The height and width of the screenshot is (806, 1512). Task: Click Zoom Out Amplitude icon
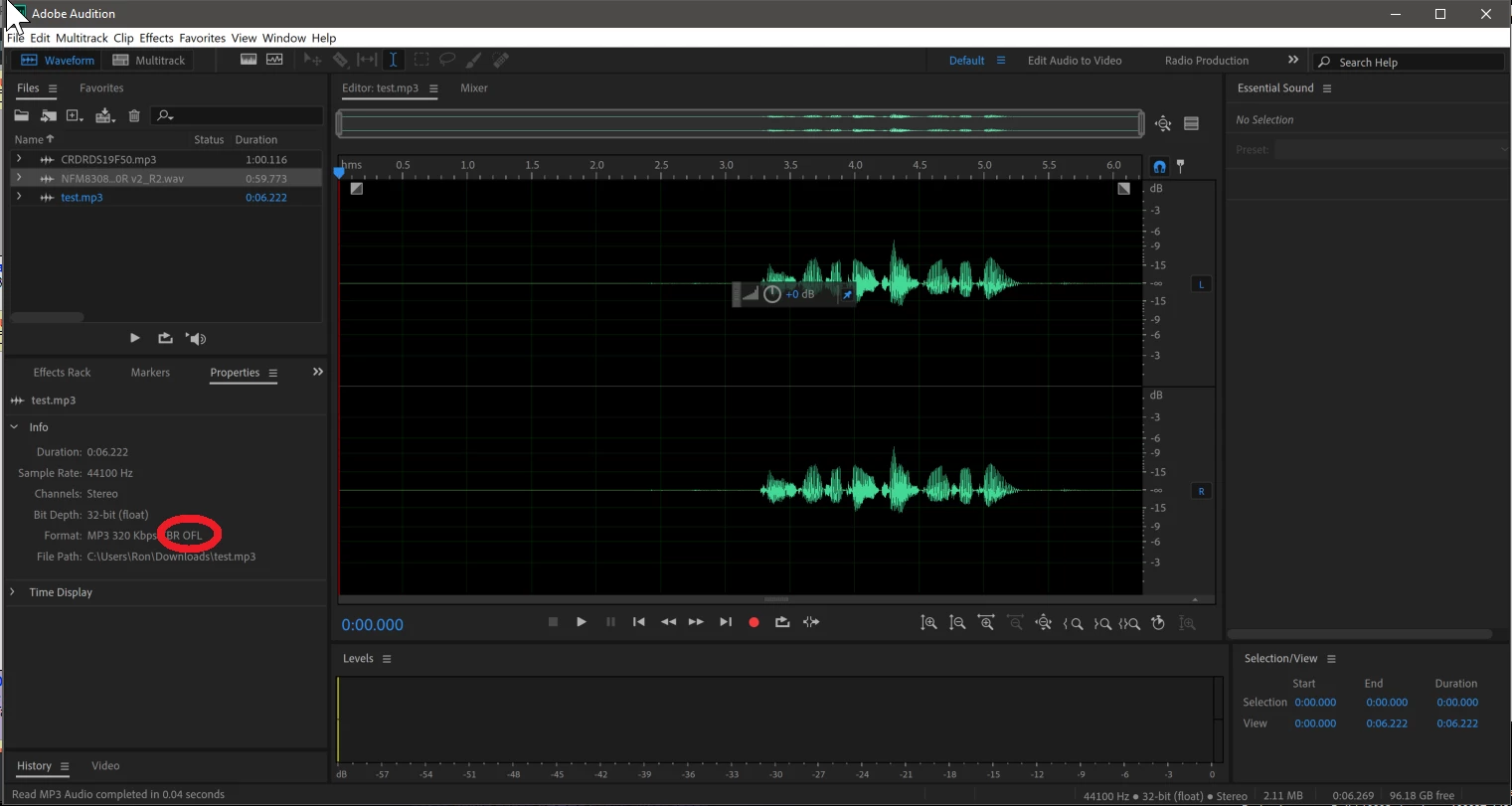click(957, 623)
